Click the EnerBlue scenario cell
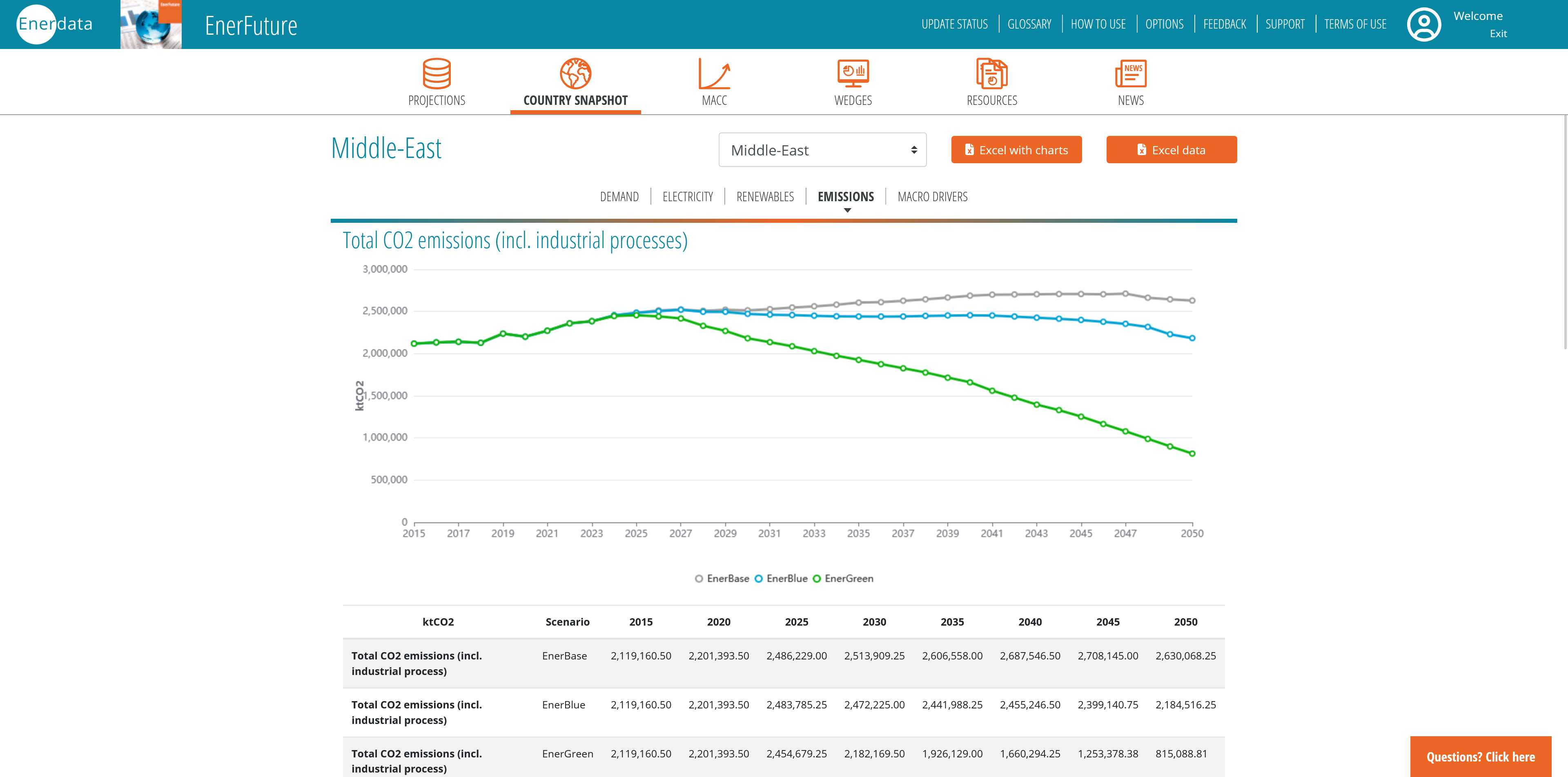The width and height of the screenshot is (1568, 777). click(x=563, y=705)
